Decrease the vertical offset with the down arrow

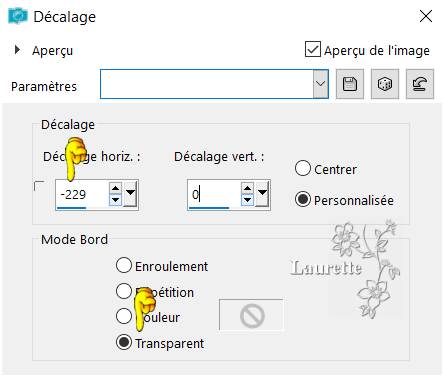247,200
